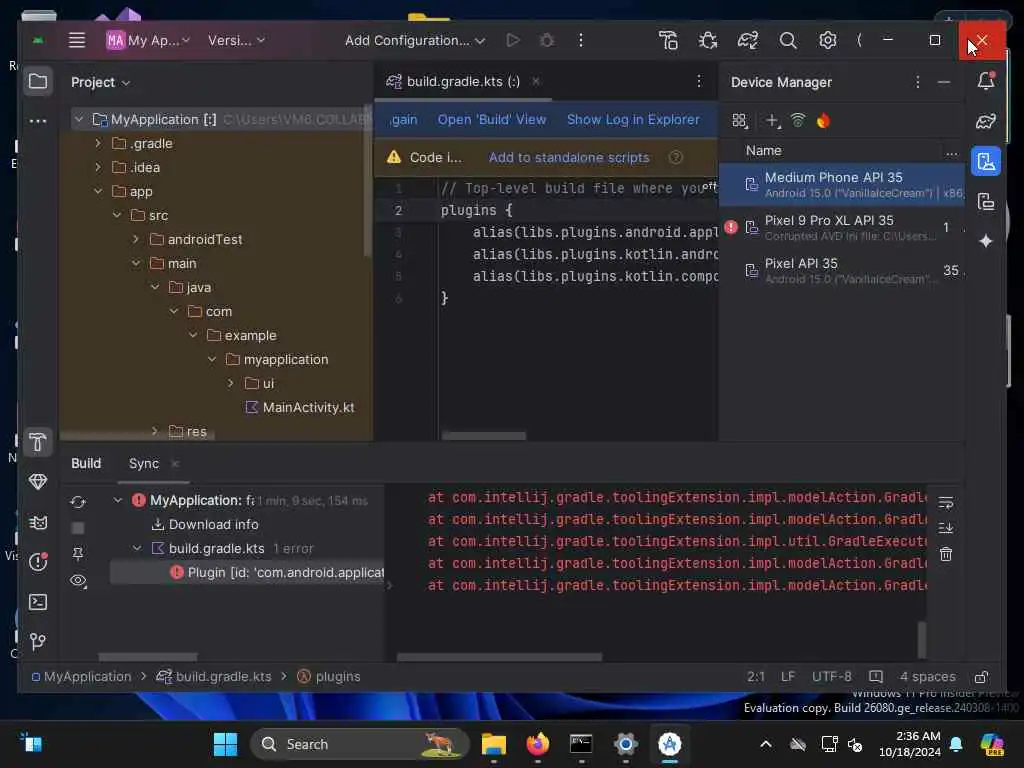The width and height of the screenshot is (1024, 768).
Task: Toggle read-only lock icon in status bar
Action: 981,677
